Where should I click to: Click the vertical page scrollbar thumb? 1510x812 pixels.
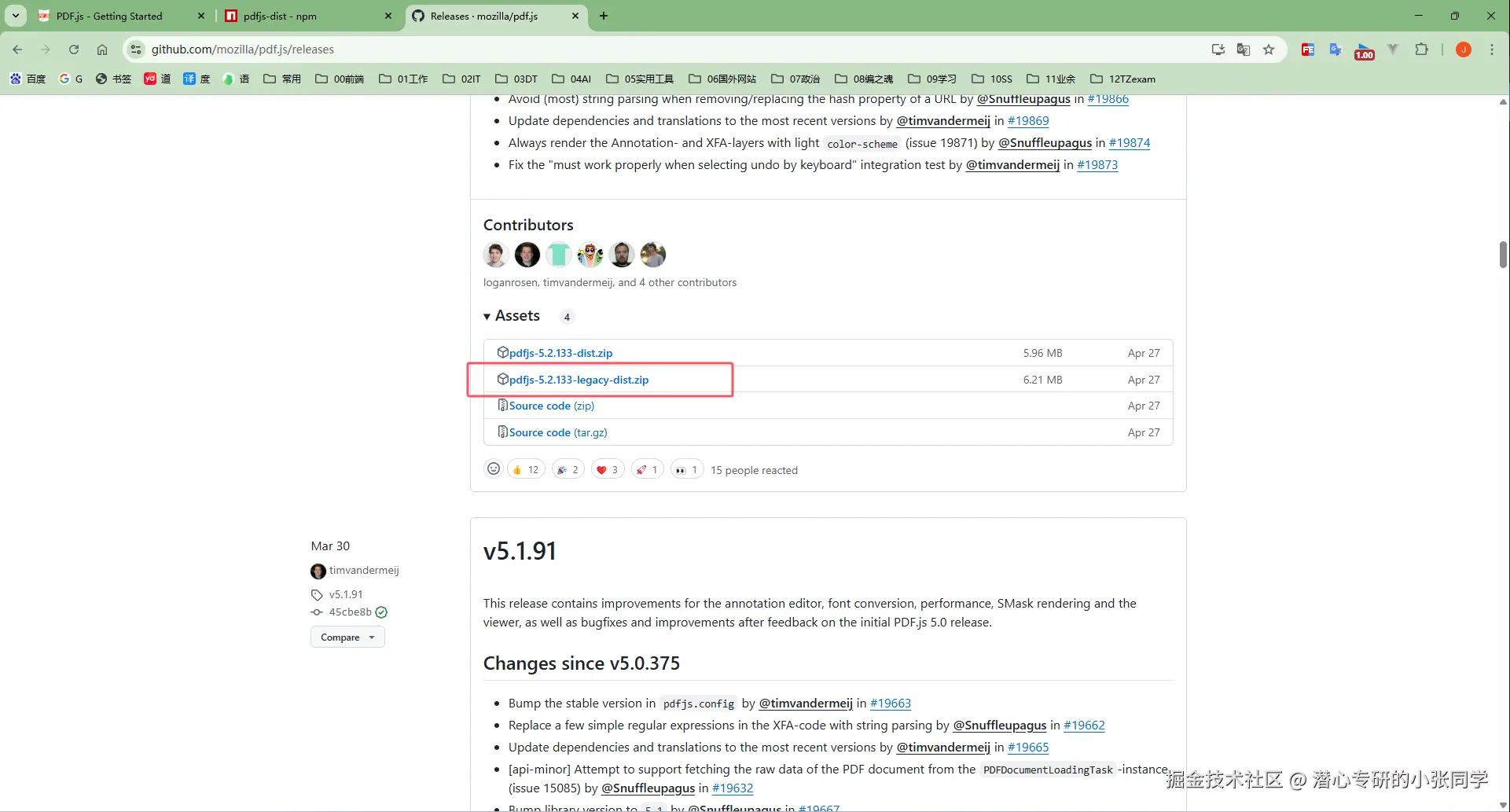pos(1503,255)
